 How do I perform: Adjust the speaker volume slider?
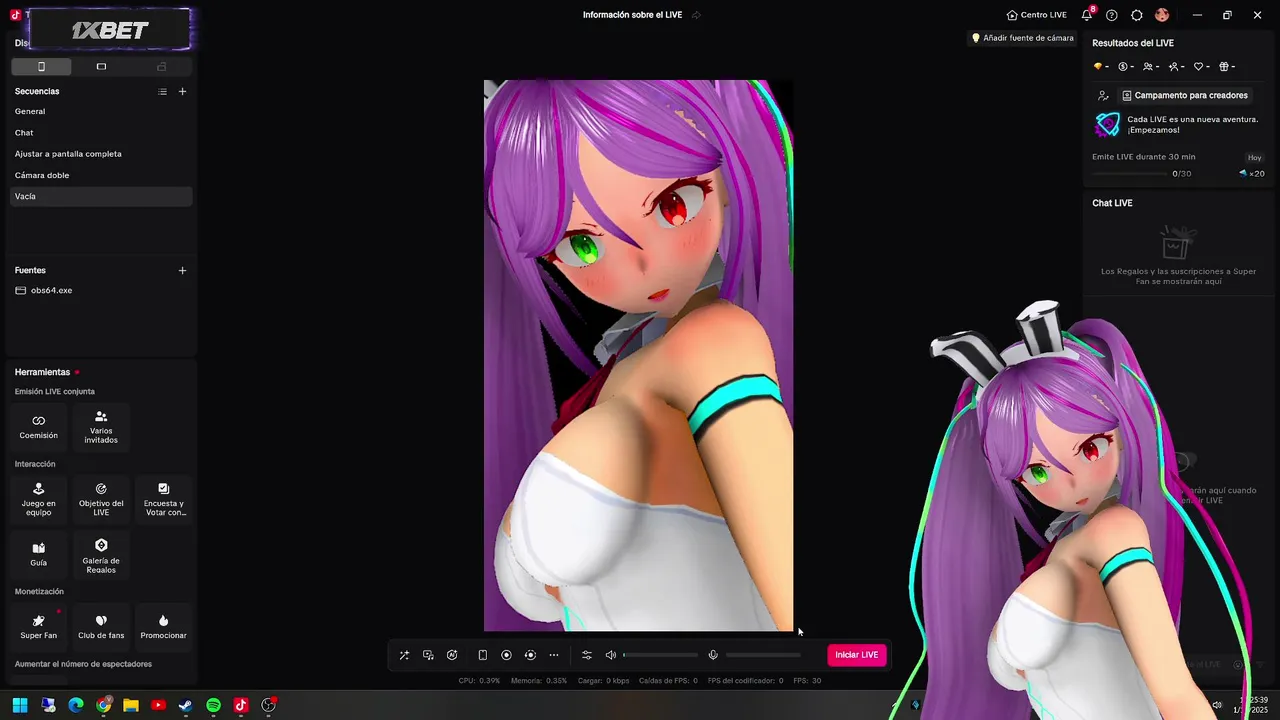pyautogui.click(x=661, y=655)
